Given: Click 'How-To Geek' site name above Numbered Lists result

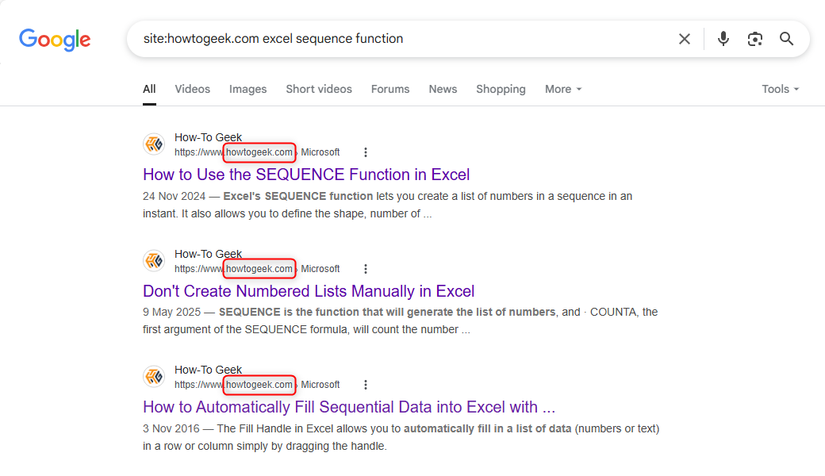Looking at the screenshot, I should point(208,254).
